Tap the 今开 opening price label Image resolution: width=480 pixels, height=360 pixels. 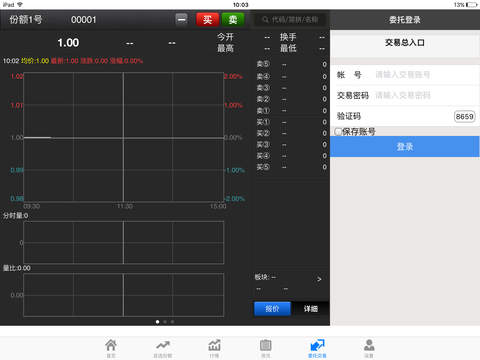[225, 37]
